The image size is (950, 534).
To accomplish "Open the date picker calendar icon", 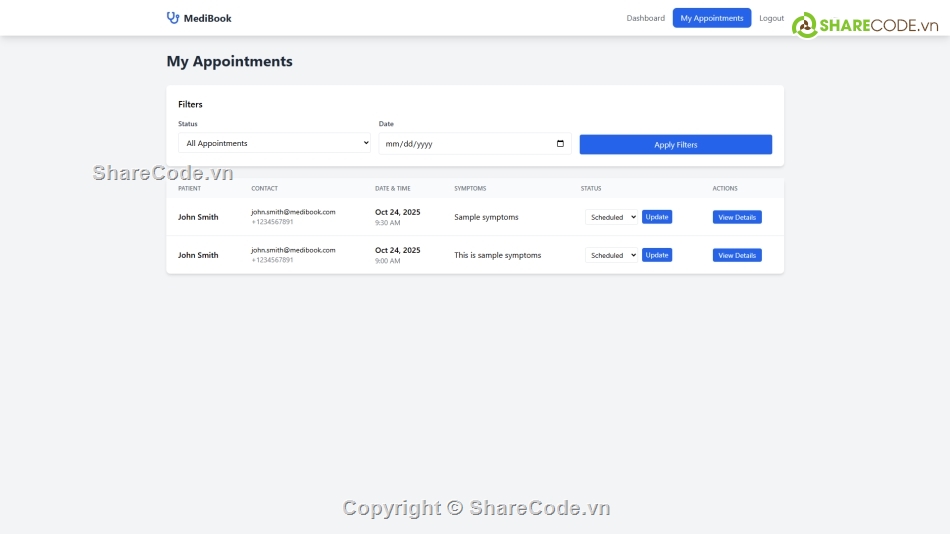I will click(560, 144).
